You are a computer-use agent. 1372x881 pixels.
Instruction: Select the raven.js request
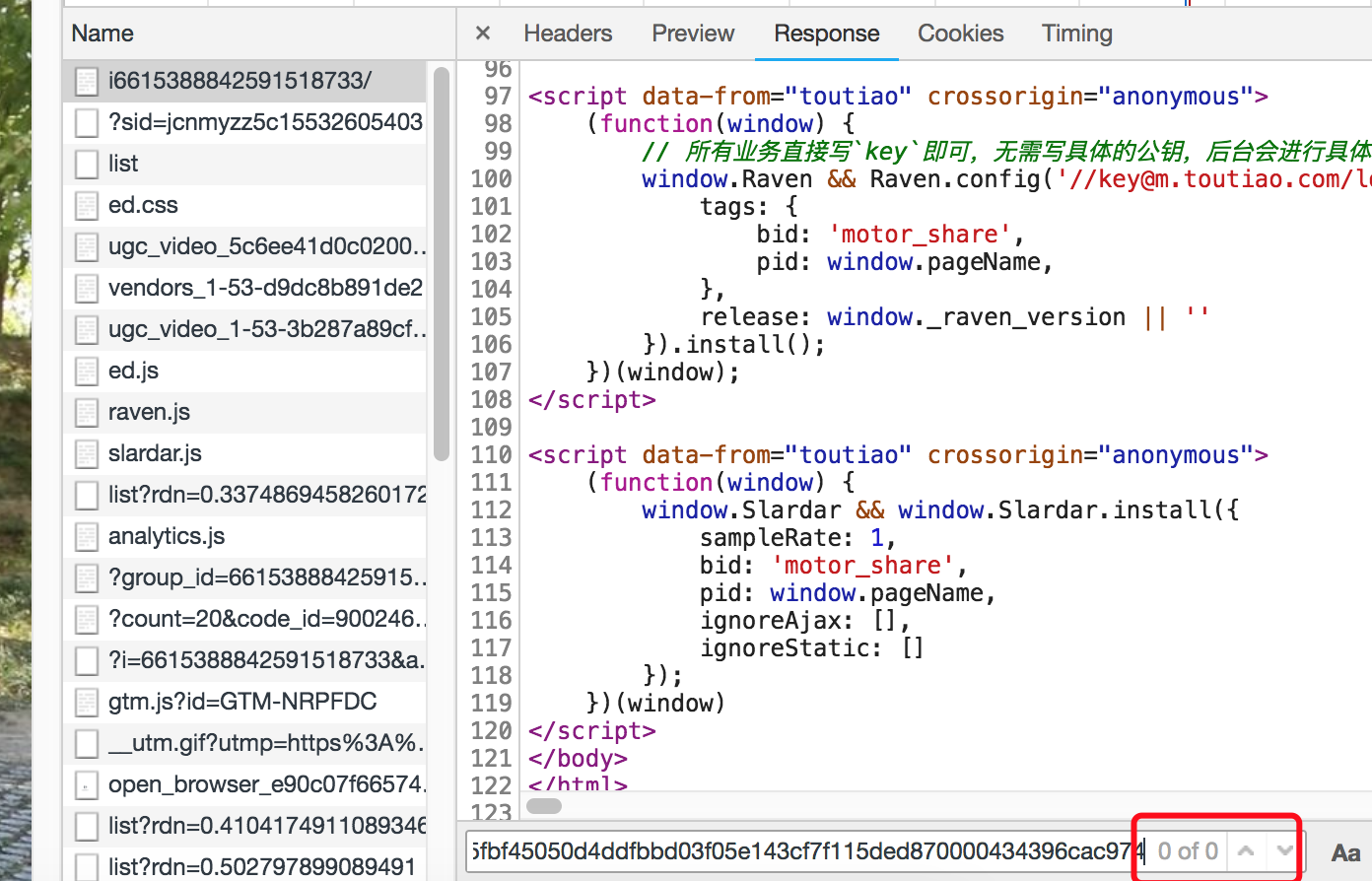tap(244, 412)
